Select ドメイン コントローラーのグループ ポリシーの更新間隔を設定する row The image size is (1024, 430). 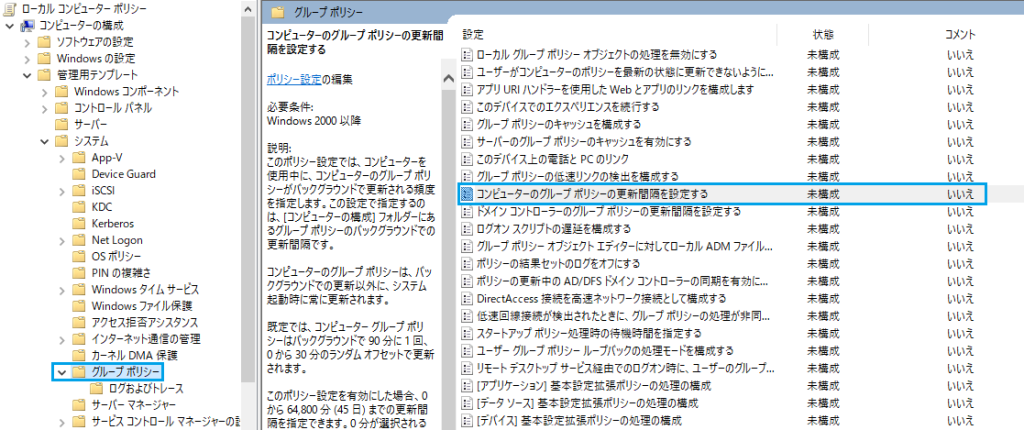[x=721, y=212]
